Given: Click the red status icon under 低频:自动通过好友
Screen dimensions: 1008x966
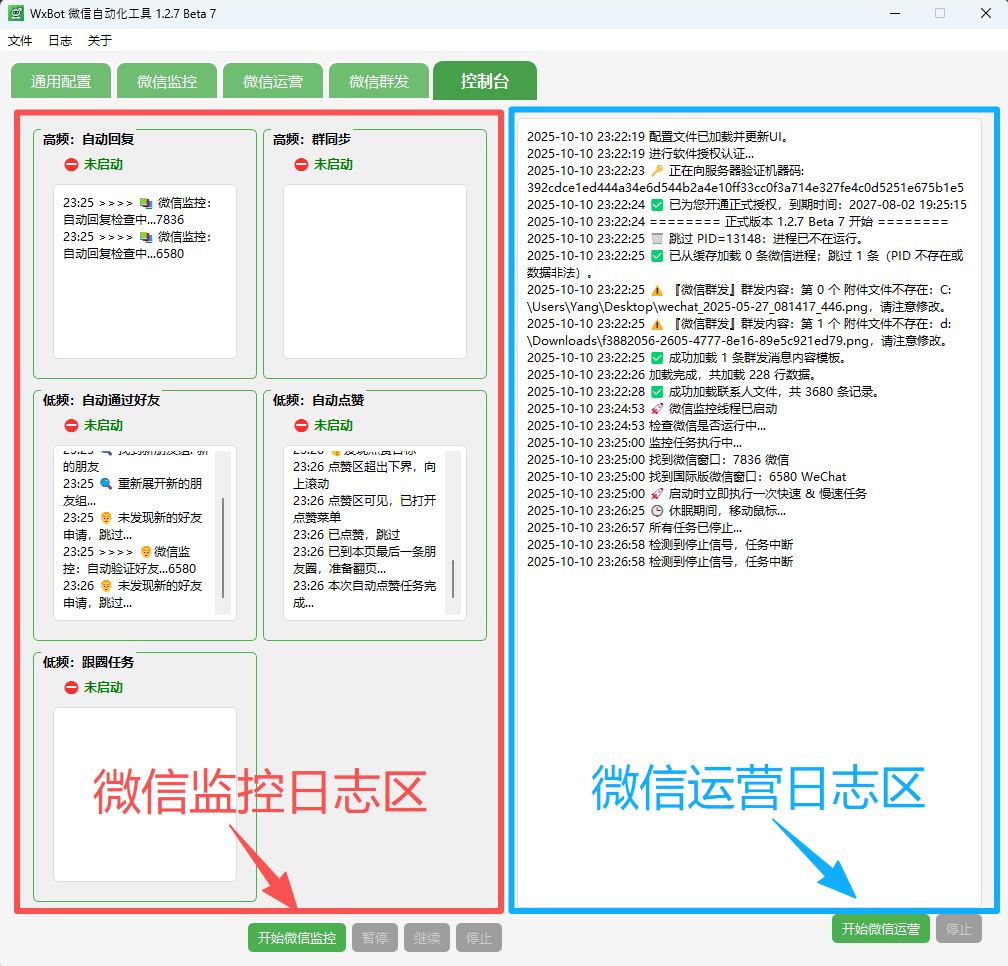Looking at the screenshot, I should 71,425.
